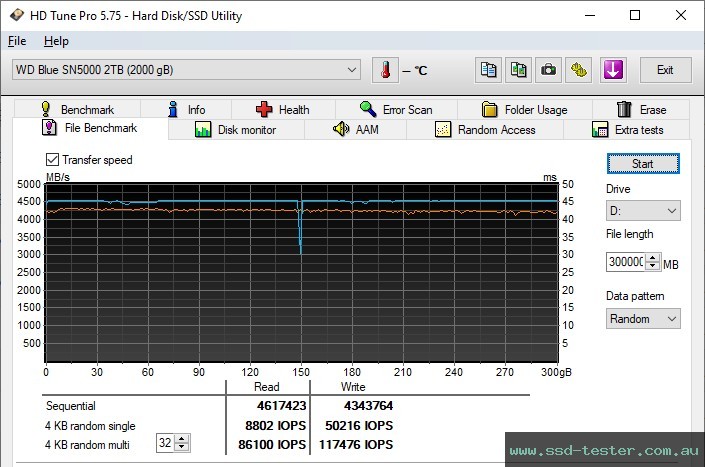
Task: Open the Help menu
Action: click(56, 41)
